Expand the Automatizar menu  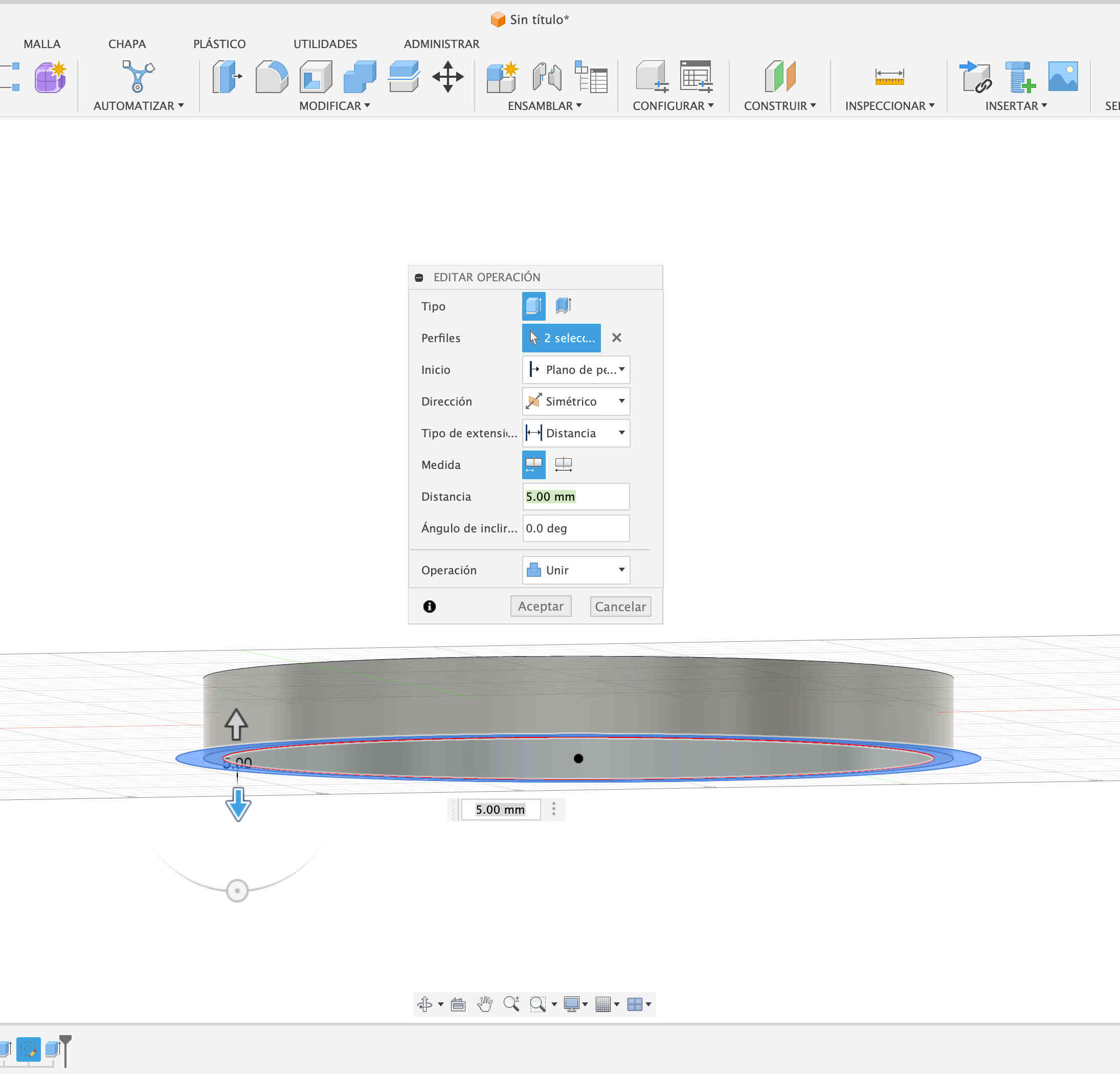point(138,106)
